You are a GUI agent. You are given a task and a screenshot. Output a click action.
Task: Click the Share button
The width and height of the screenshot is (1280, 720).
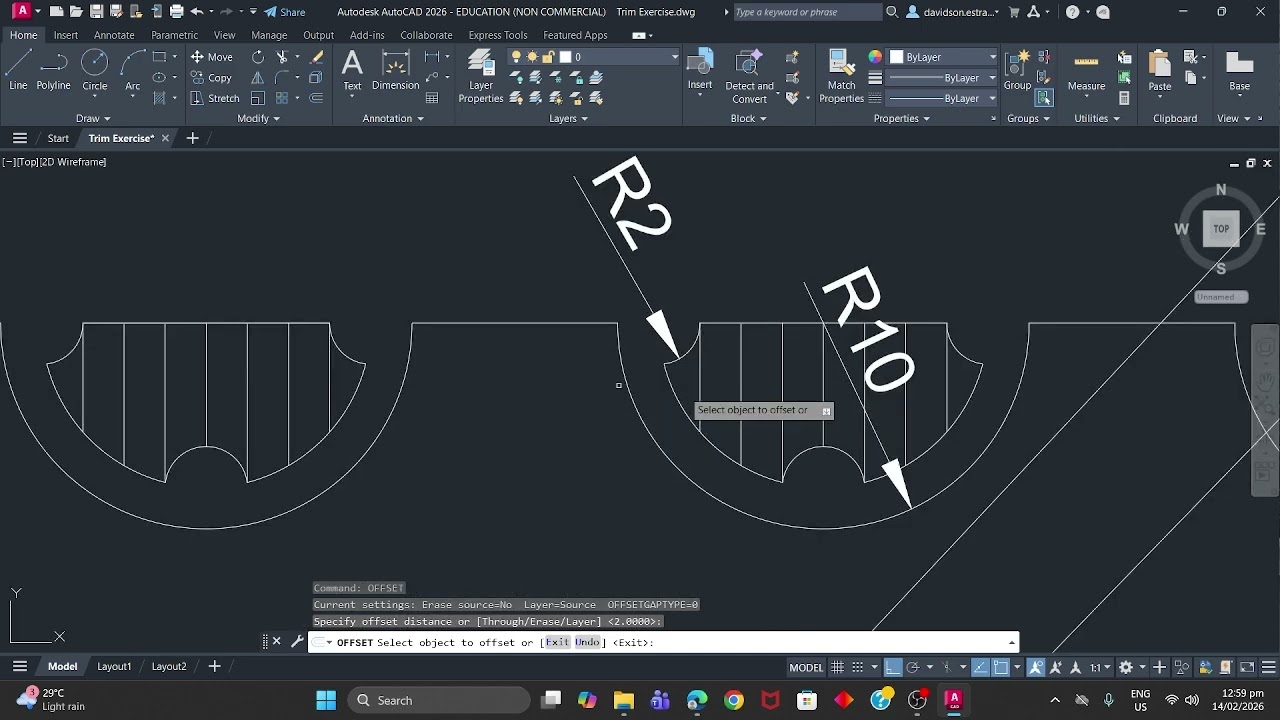(285, 12)
